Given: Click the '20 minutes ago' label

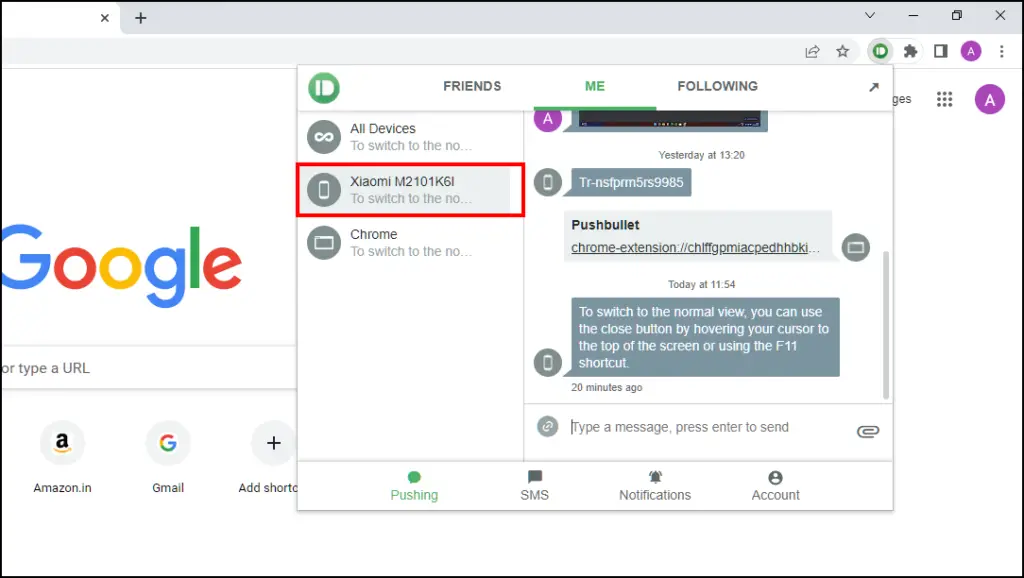Looking at the screenshot, I should [x=607, y=387].
